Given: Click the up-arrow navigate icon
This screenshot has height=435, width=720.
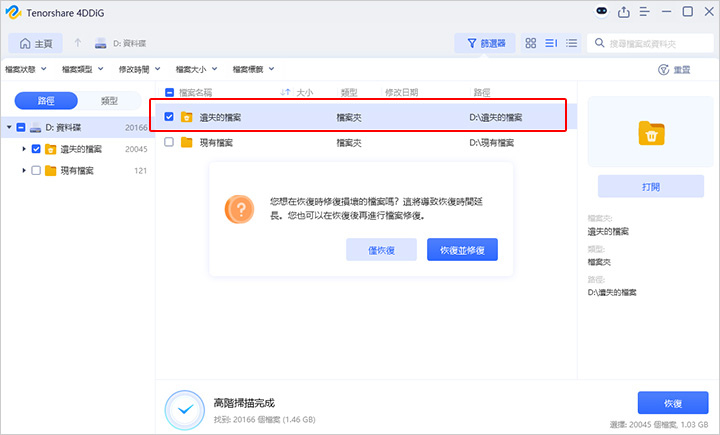Looking at the screenshot, I should (x=78, y=43).
